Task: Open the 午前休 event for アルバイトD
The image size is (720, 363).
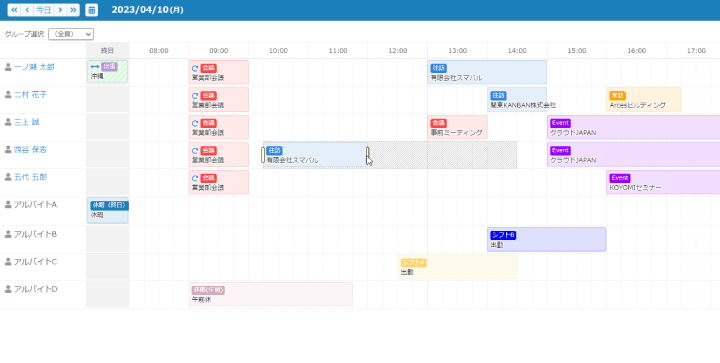Action: [x=271, y=294]
